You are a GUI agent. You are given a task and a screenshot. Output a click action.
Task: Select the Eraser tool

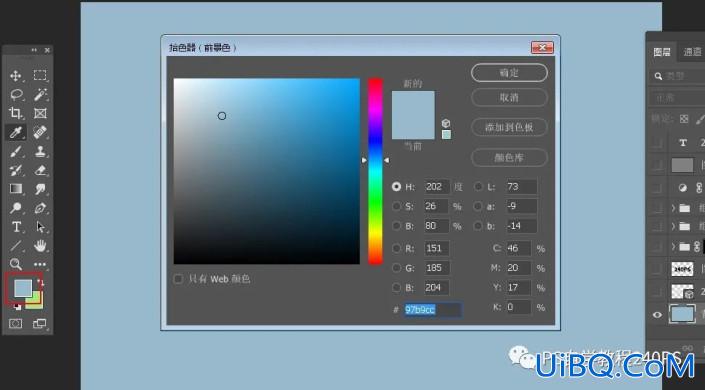point(40,170)
